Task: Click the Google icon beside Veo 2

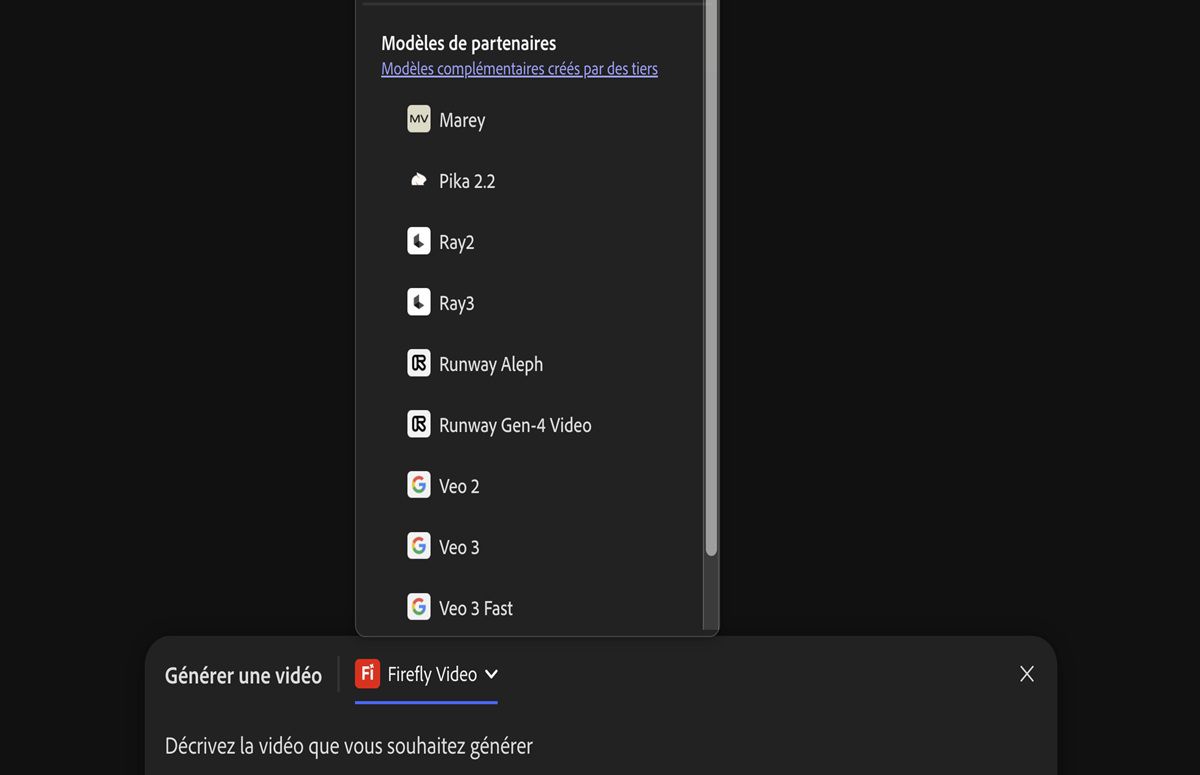Action: [419, 485]
